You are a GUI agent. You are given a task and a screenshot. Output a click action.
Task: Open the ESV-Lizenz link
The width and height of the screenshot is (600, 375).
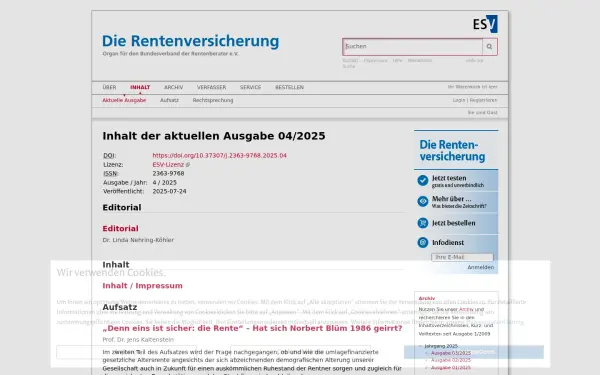coord(168,165)
